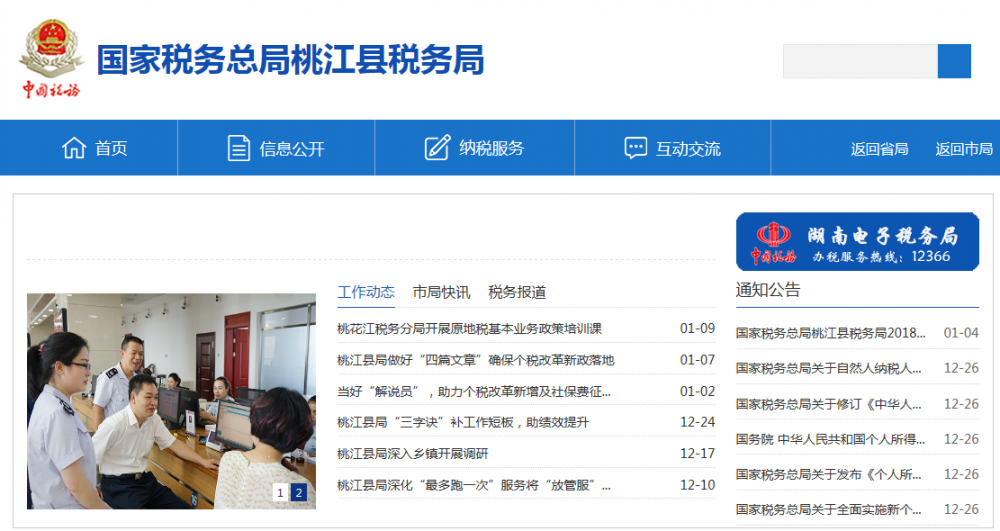Click in the search input field
1000x531 pixels.
(860, 61)
